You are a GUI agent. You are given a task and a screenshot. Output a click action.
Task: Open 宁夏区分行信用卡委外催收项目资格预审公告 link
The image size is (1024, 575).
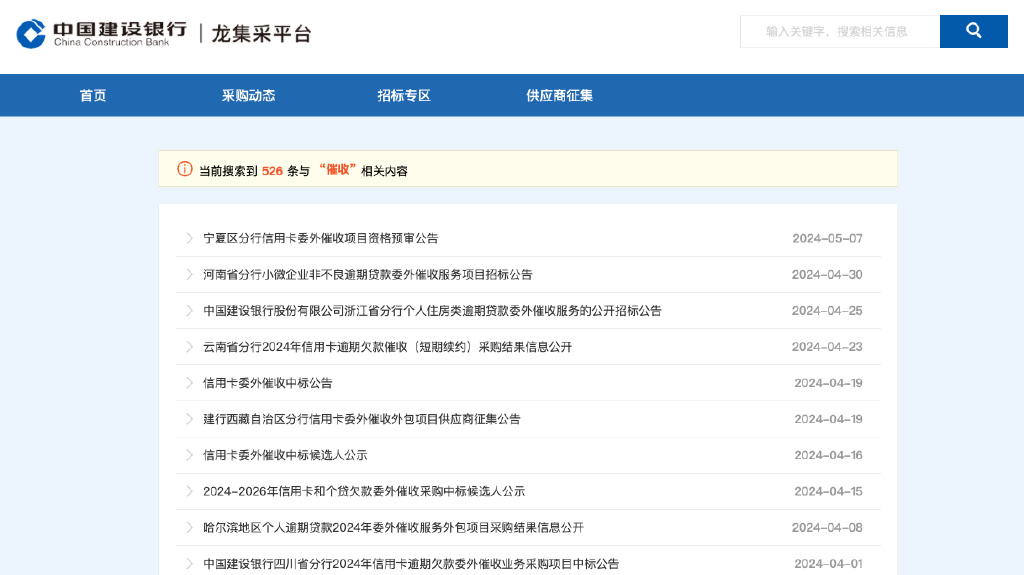(320, 238)
